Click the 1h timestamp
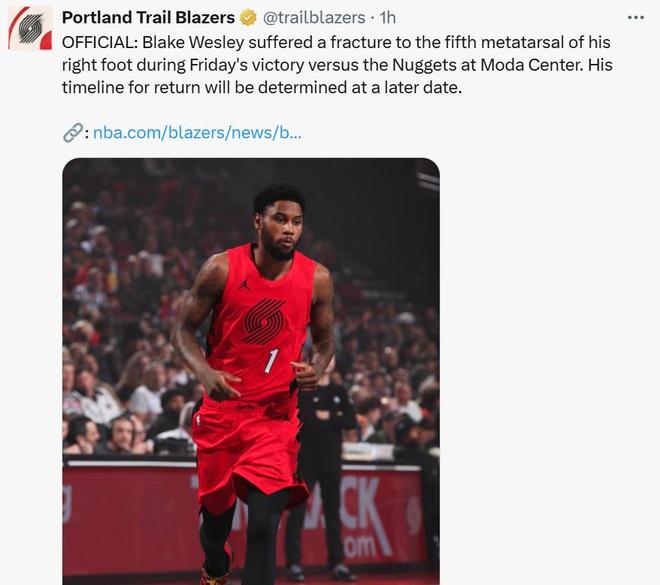This screenshot has width=660, height=585. (x=387, y=18)
